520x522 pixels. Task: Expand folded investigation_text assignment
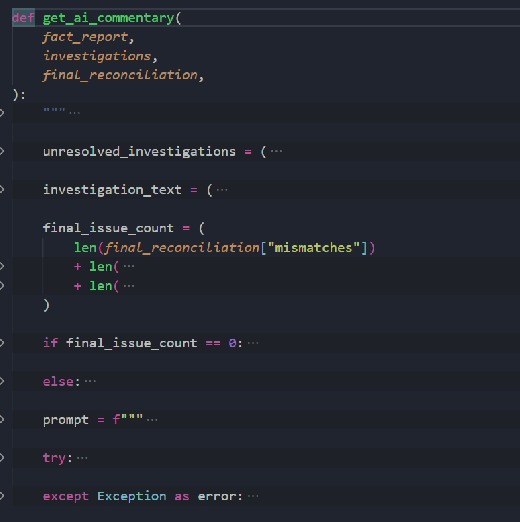2,190
